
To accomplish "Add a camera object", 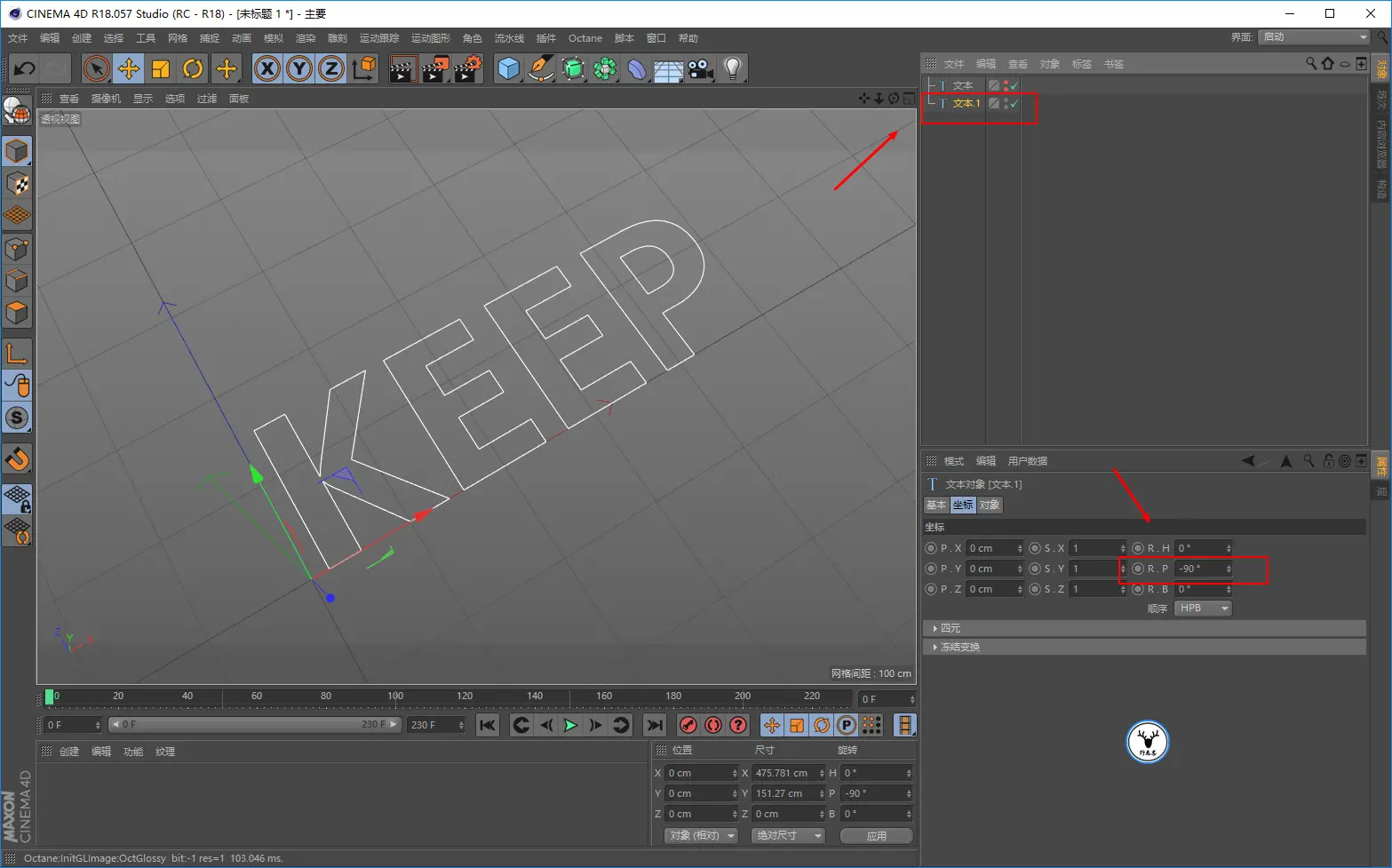I will coord(701,68).
